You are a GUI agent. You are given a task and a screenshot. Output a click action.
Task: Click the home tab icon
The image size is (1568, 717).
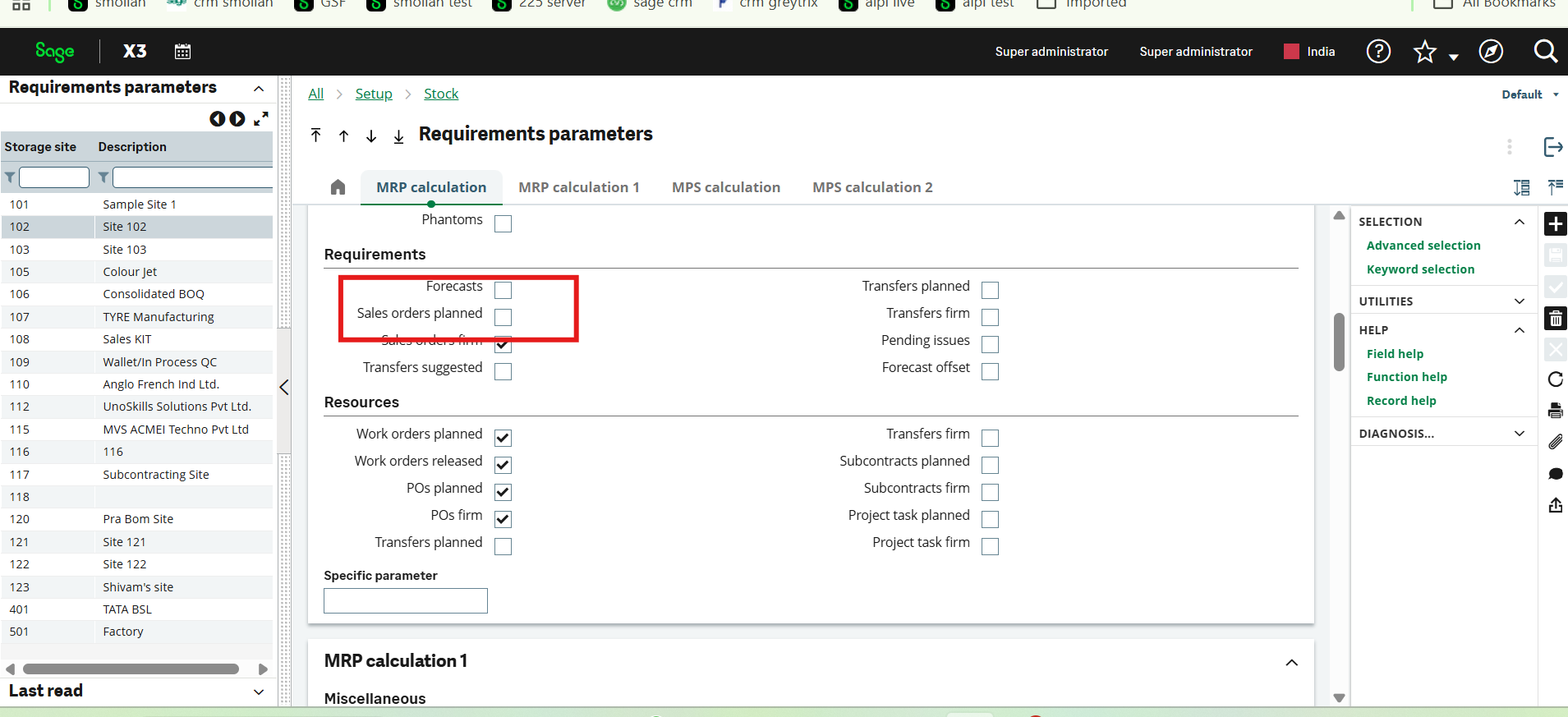(x=338, y=187)
